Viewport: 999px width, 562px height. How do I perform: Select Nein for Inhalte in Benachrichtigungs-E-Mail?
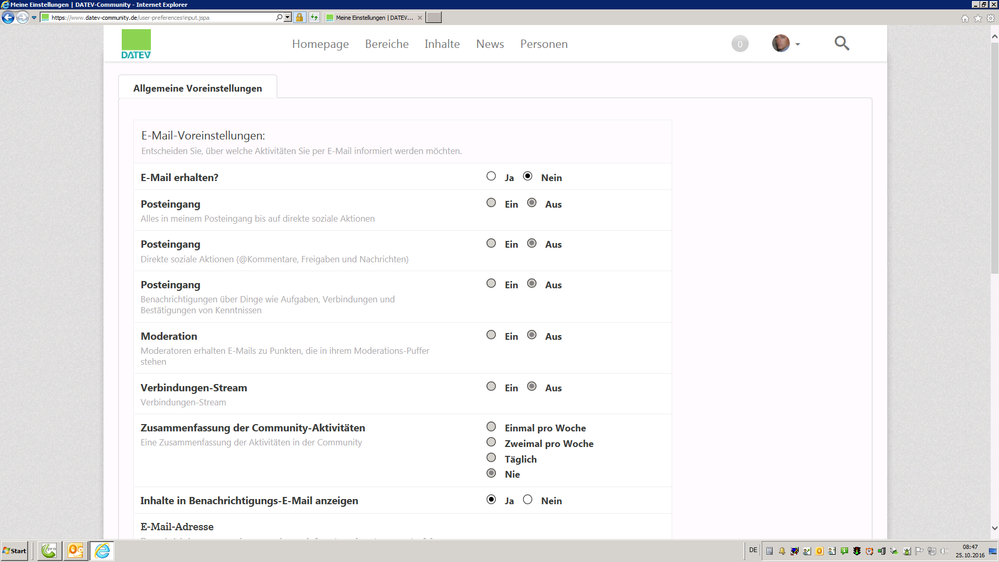(x=528, y=500)
